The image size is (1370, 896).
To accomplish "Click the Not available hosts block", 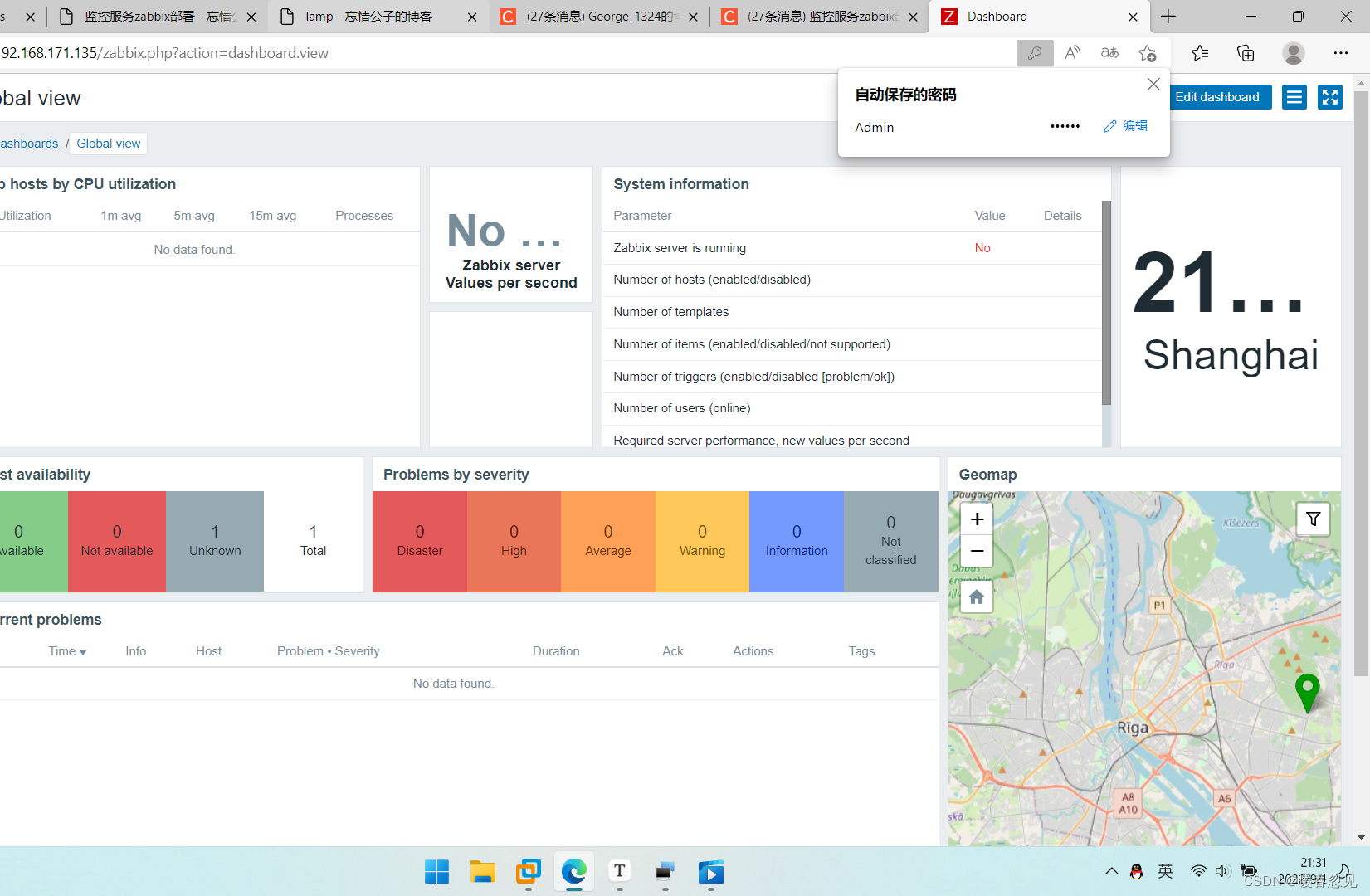I will pyautogui.click(x=117, y=541).
